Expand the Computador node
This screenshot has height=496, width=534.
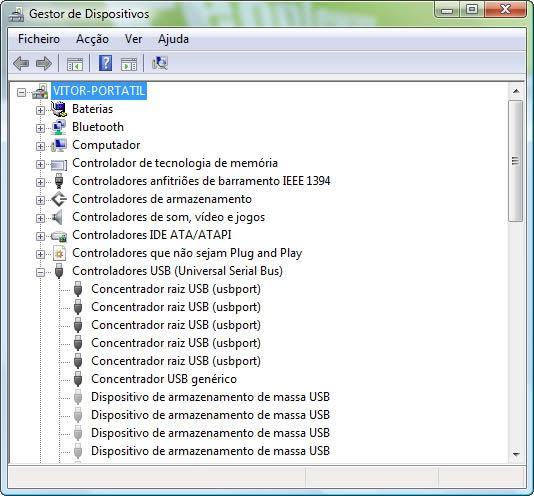(x=40, y=146)
